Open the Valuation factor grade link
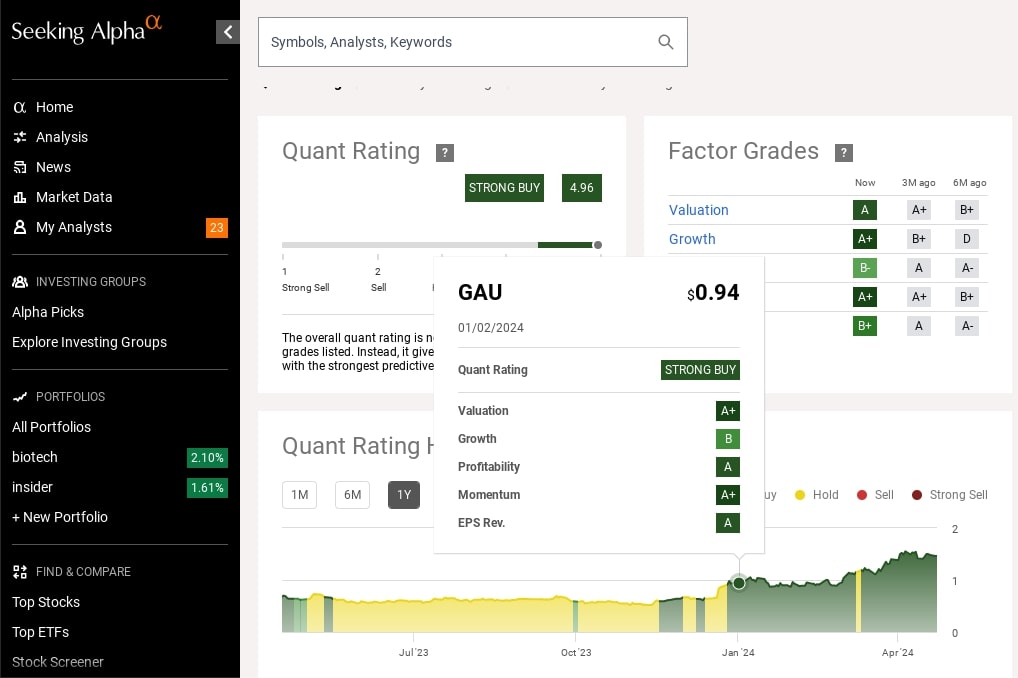The height and width of the screenshot is (678, 1018). [698, 210]
